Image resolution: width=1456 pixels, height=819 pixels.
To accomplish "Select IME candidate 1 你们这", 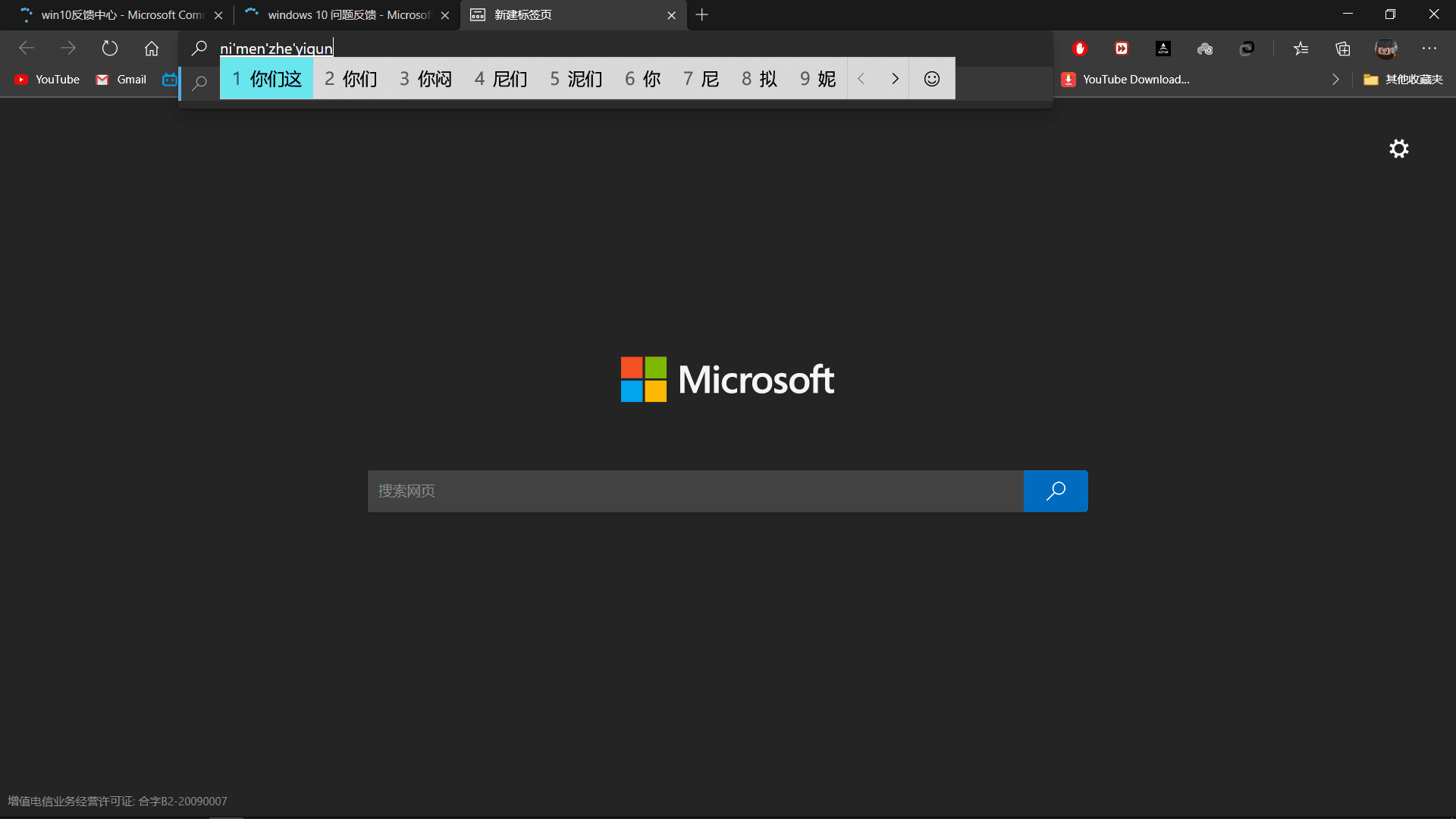I will pos(267,79).
